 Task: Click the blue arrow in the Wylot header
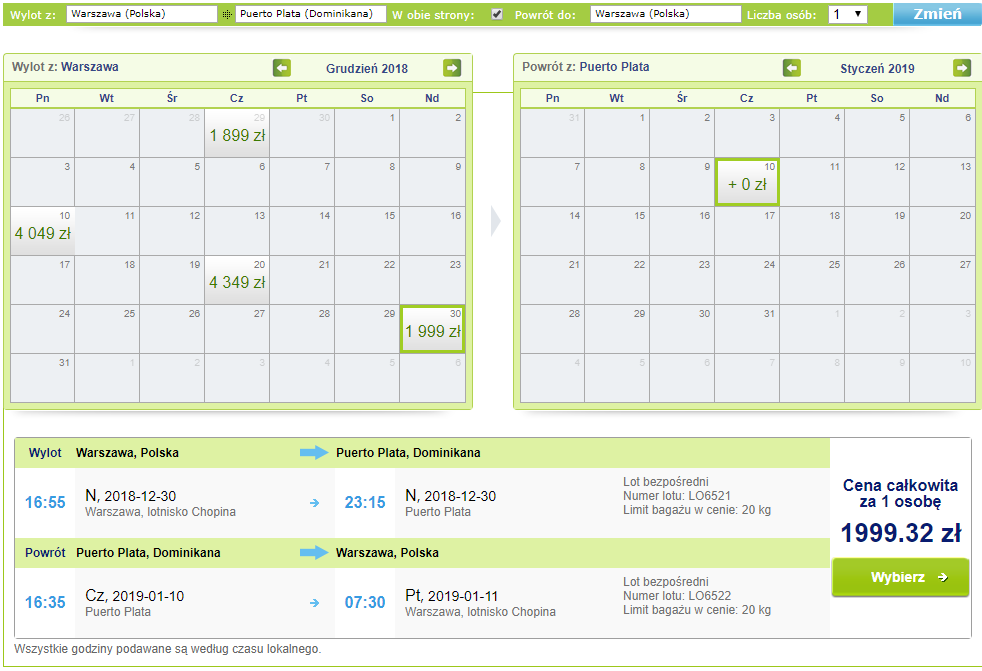tap(314, 452)
